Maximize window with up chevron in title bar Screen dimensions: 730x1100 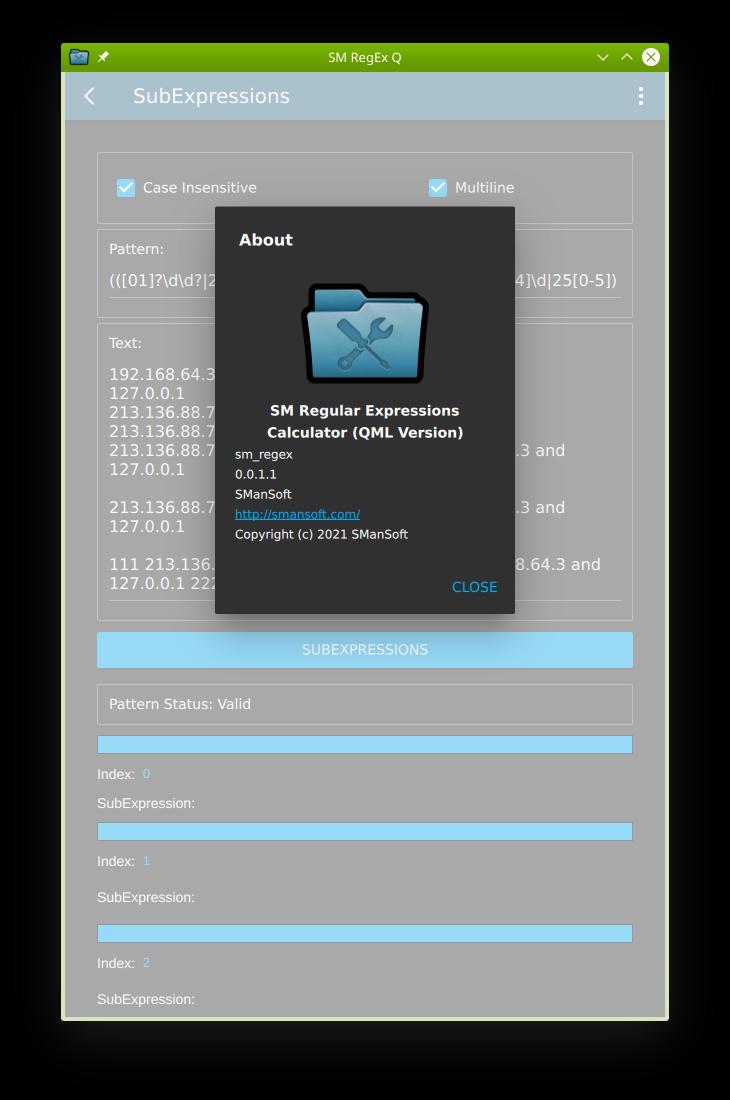click(626, 58)
